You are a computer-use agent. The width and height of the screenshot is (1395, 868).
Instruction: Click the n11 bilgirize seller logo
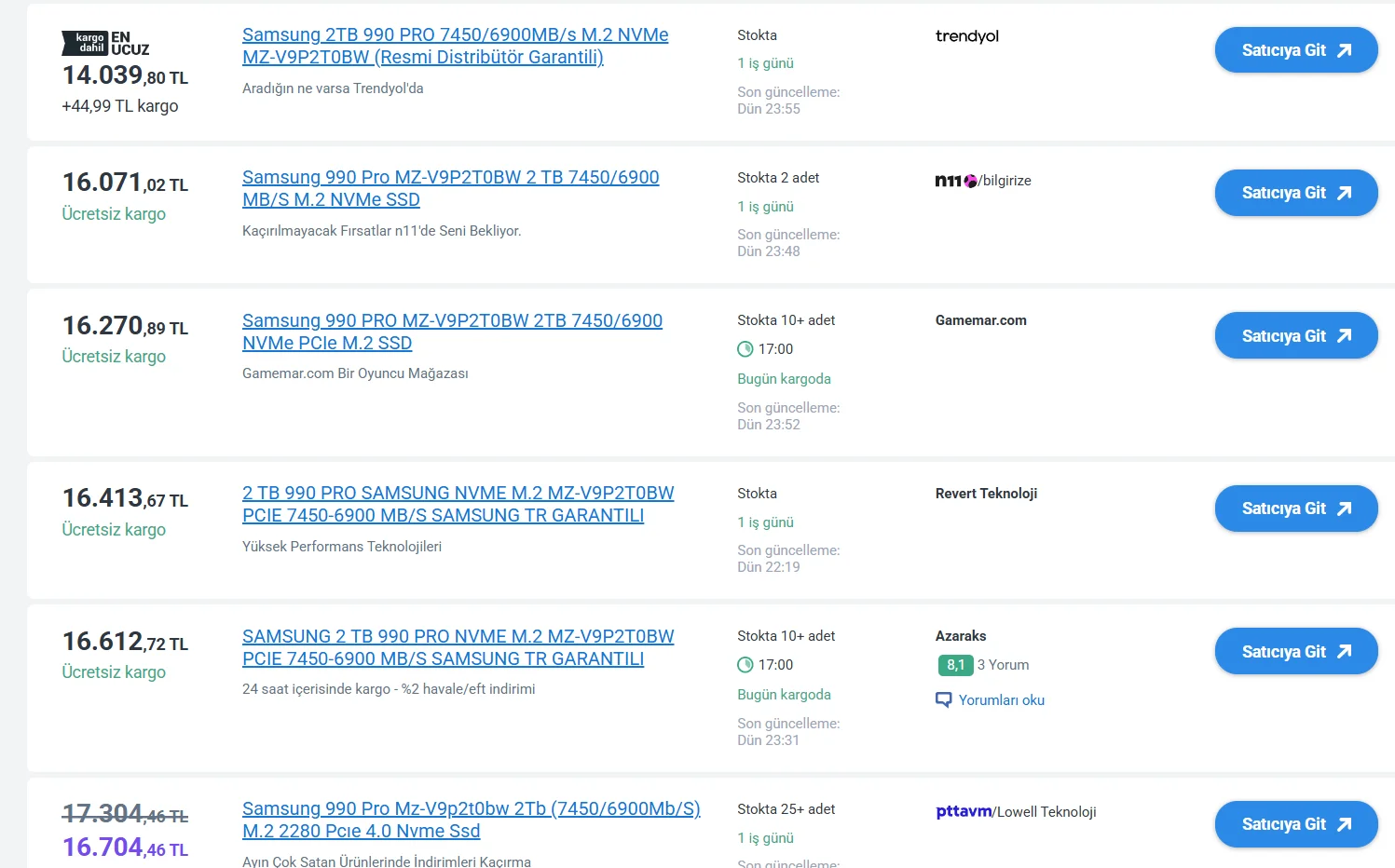(983, 181)
